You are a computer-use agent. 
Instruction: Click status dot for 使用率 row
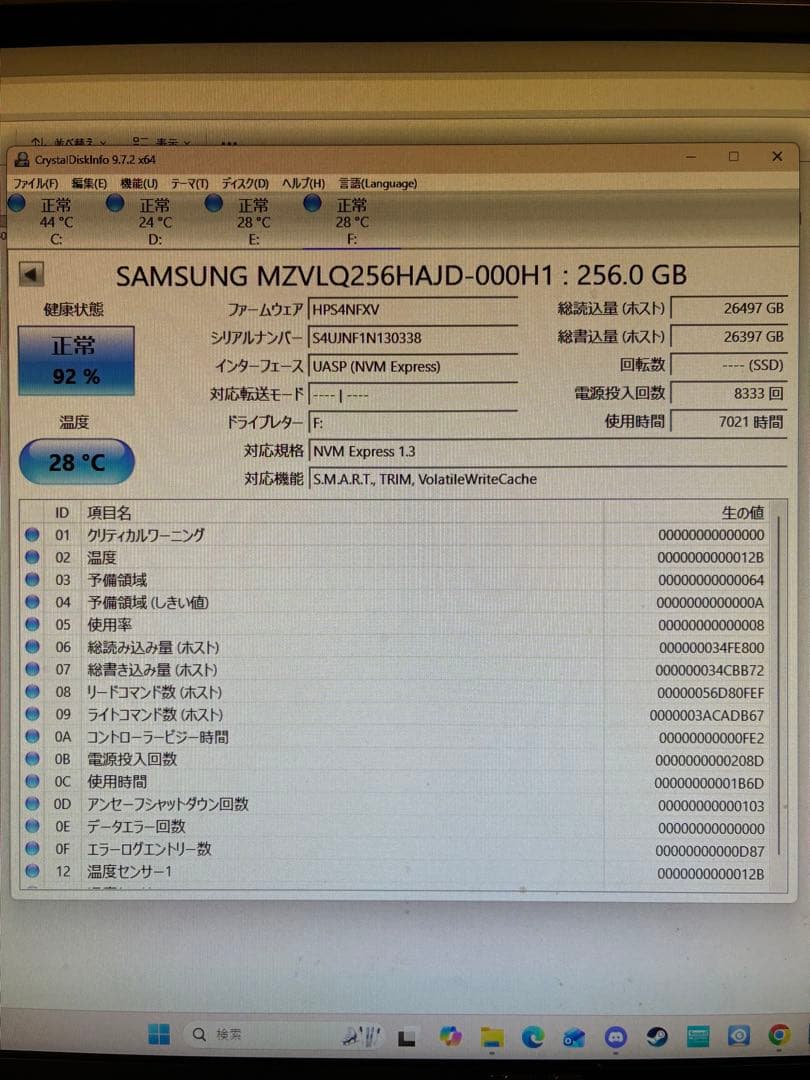click(x=32, y=625)
